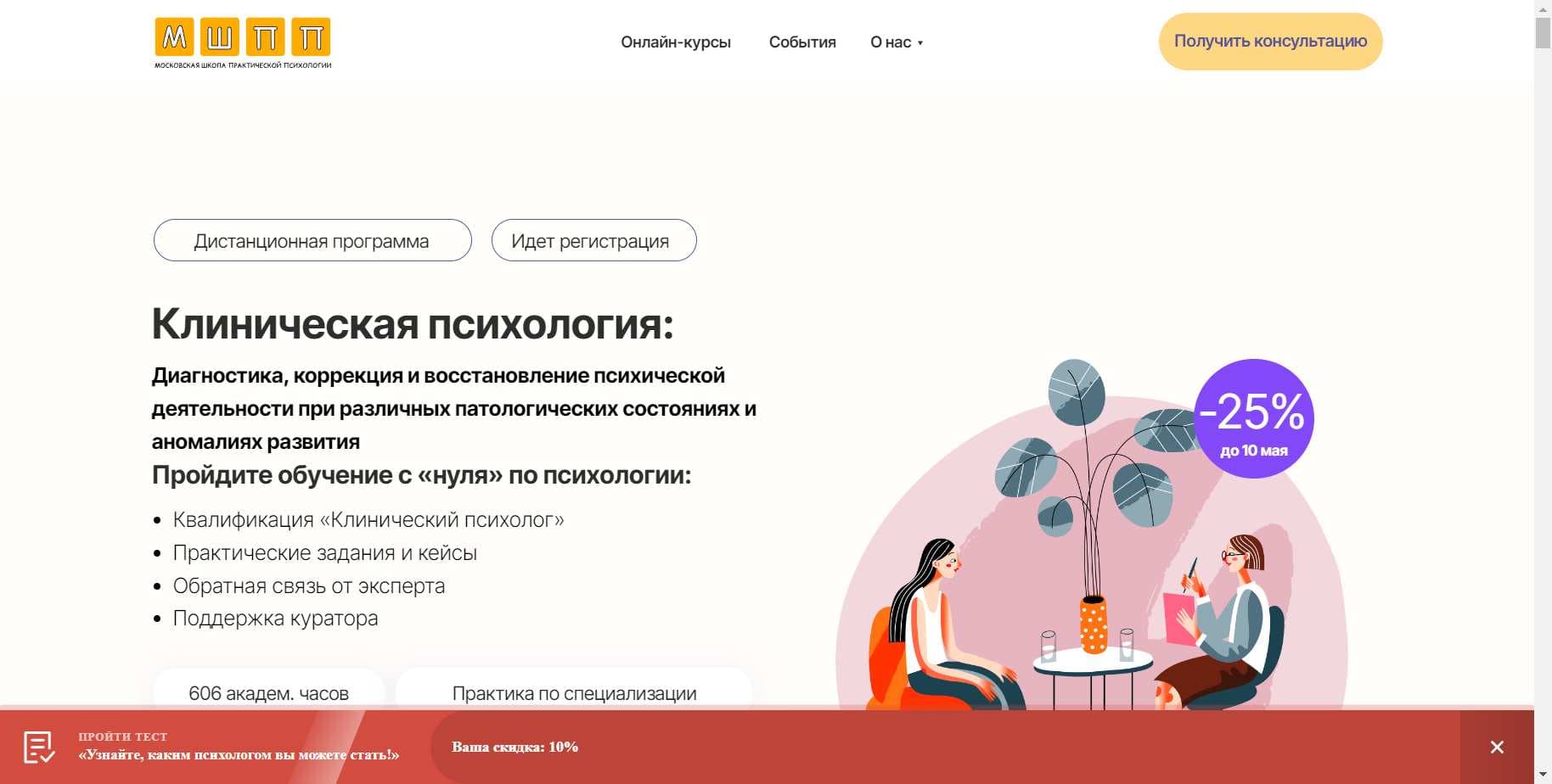The height and width of the screenshot is (784, 1552).
Task: Click the «Пройти тест» link
Action: 122,736
